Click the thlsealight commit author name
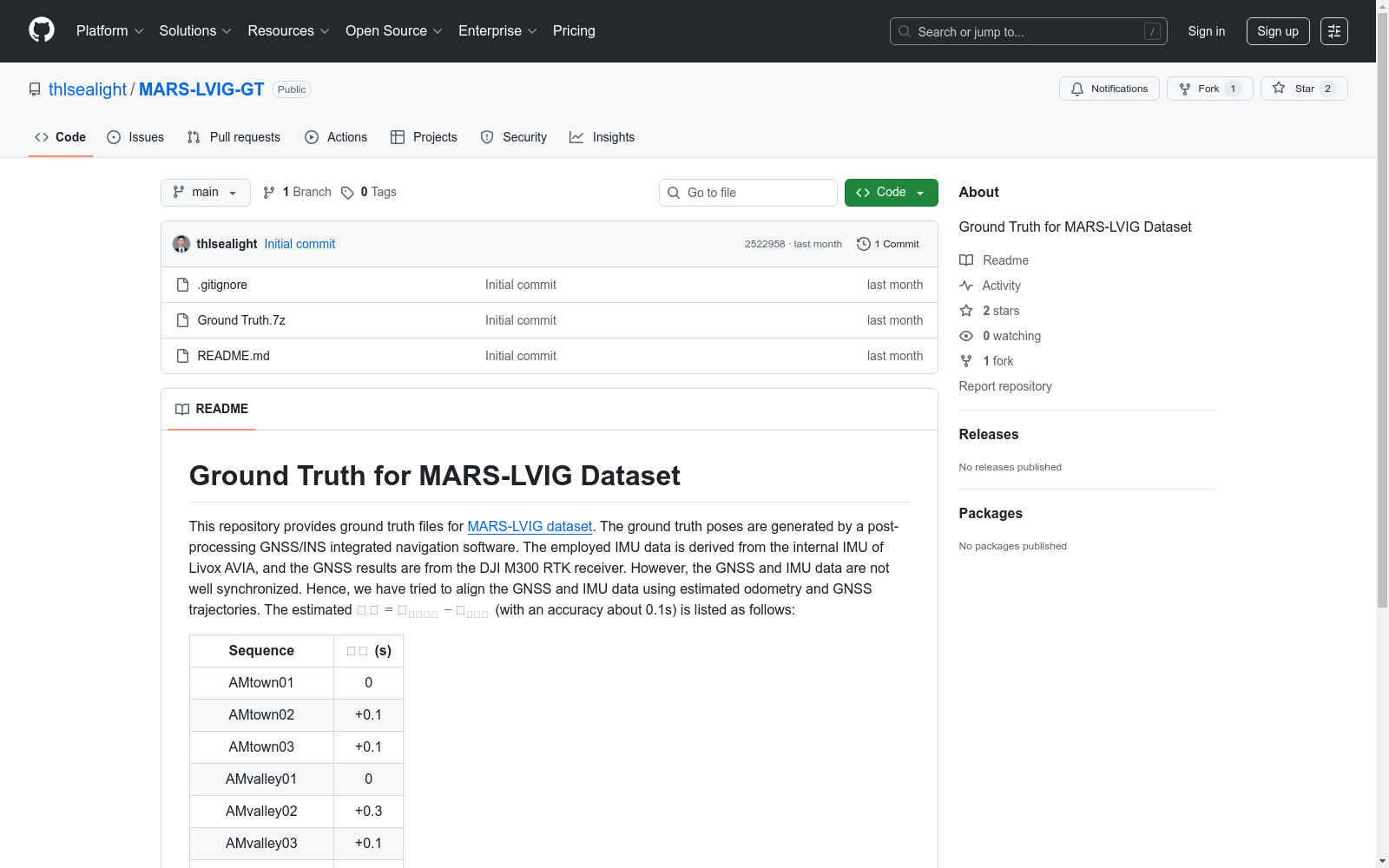The image size is (1389, 868). pyautogui.click(x=227, y=244)
